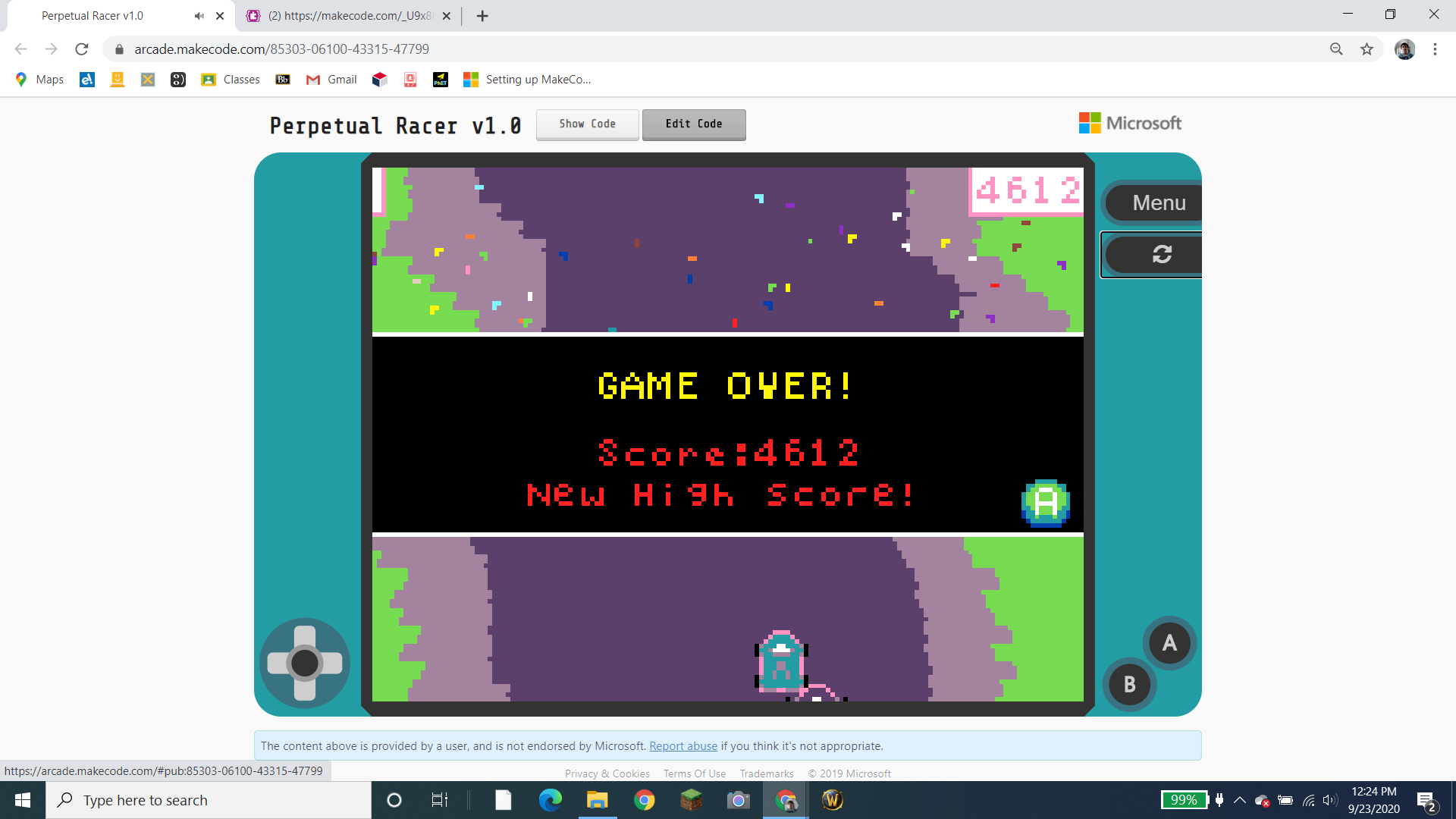This screenshot has height=819, width=1456.
Task: Open the game Menu button
Action: click(x=1153, y=202)
